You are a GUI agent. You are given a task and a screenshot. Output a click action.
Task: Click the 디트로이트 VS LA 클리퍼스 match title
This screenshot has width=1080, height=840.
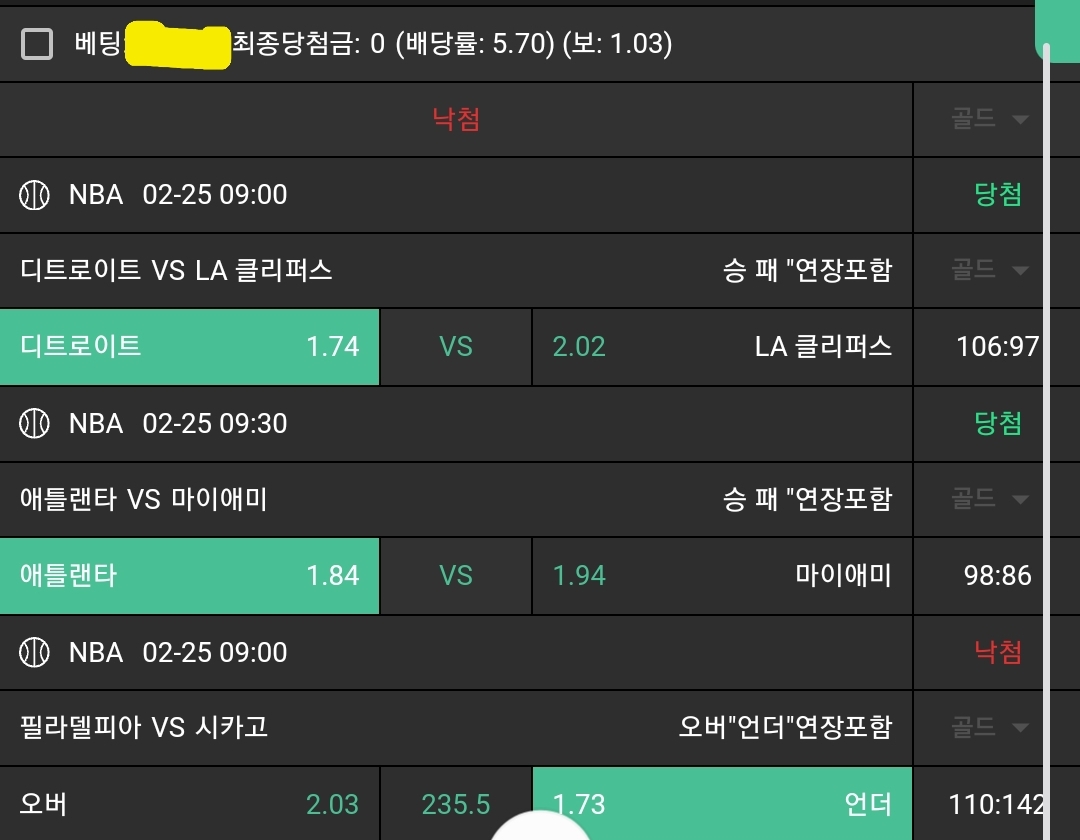[176, 270]
